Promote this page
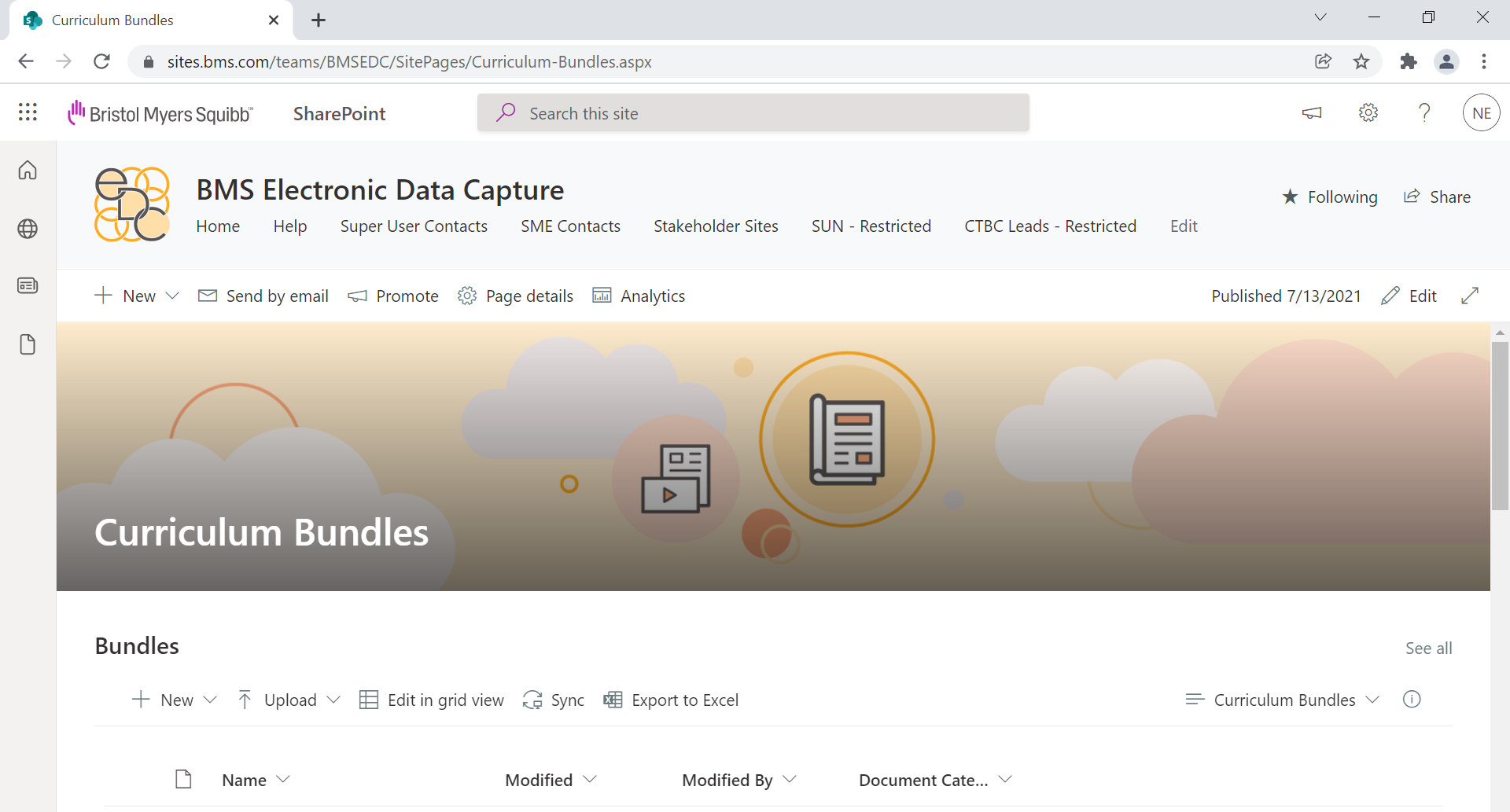This screenshot has width=1510, height=812. point(393,296)
